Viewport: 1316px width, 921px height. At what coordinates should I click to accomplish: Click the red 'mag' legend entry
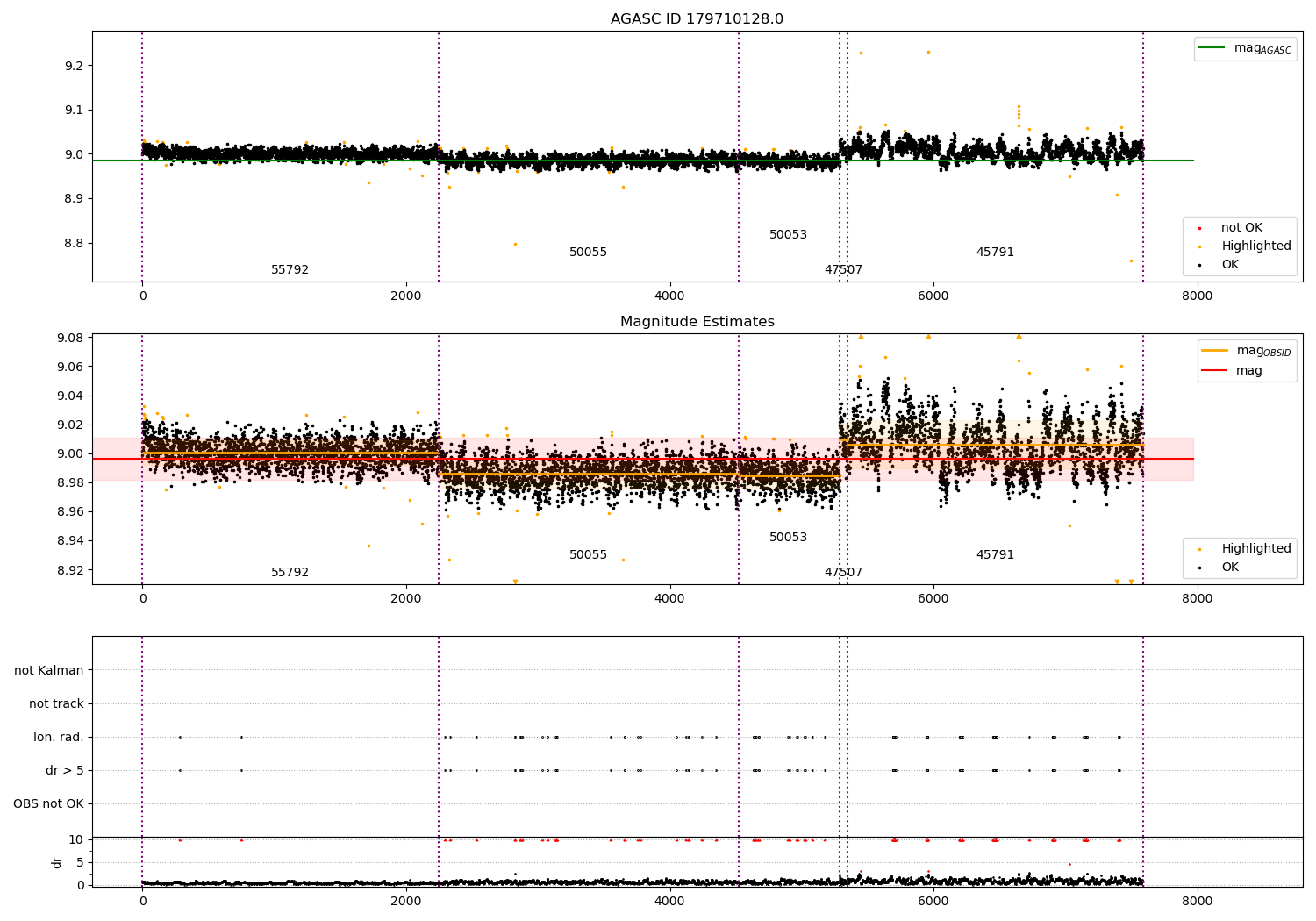point(1233,371)
